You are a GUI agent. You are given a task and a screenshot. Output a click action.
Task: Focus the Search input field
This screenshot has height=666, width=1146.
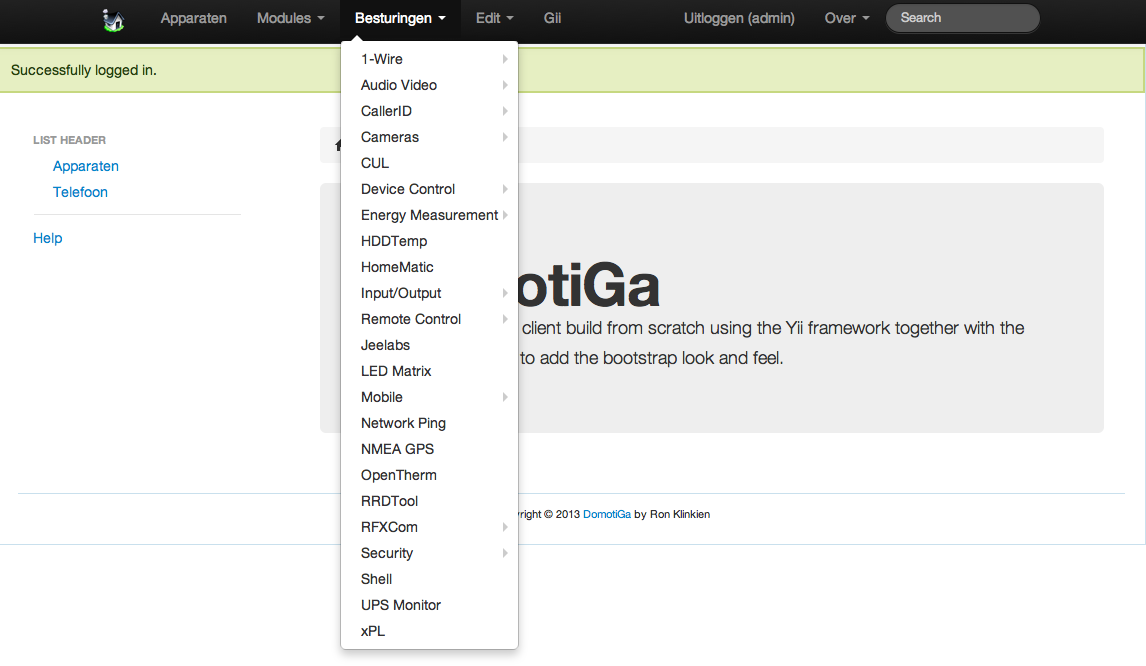point(962,18)
